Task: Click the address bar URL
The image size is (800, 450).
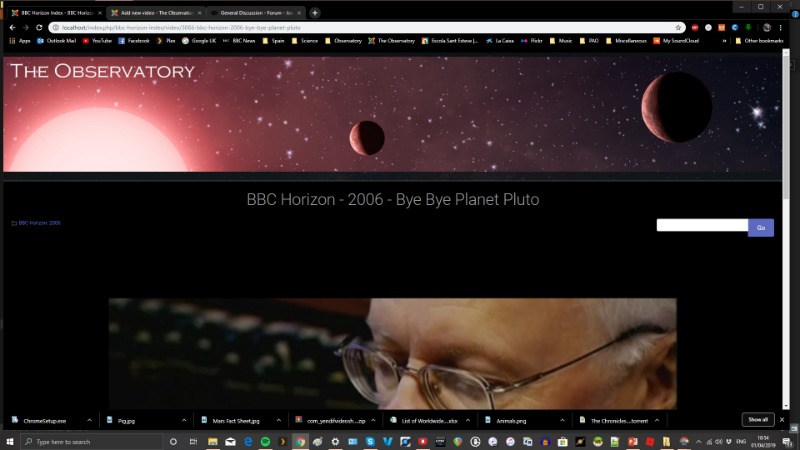Action: 181,28
